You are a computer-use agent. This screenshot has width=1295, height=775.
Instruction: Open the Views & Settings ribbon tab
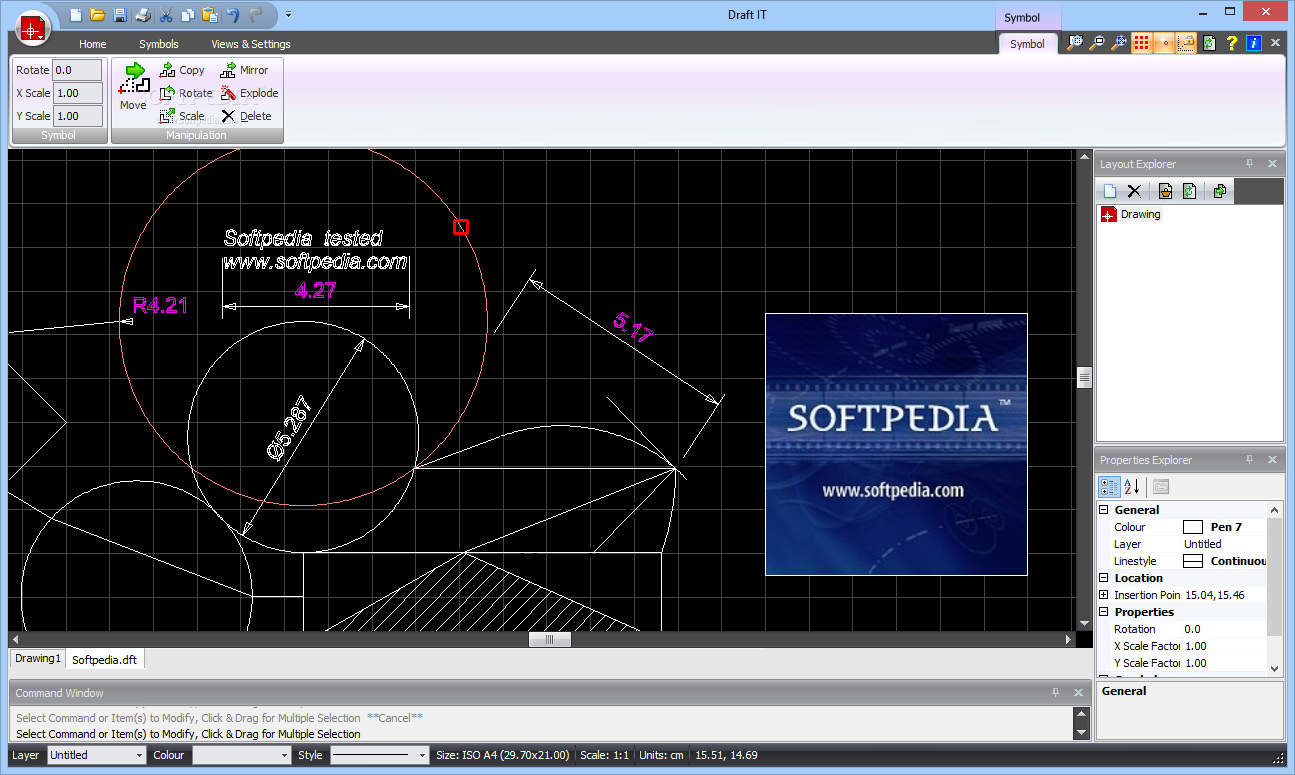point(250,44)
